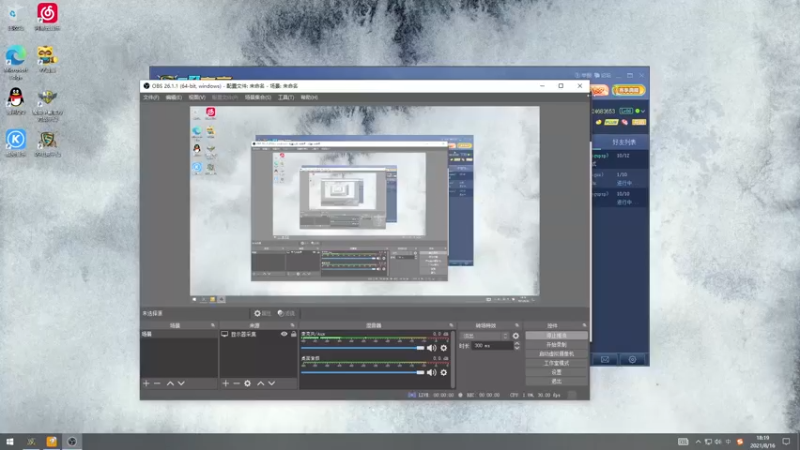Open settings gear for microphone audio track
Screen dimensions: 800x450
444,348
